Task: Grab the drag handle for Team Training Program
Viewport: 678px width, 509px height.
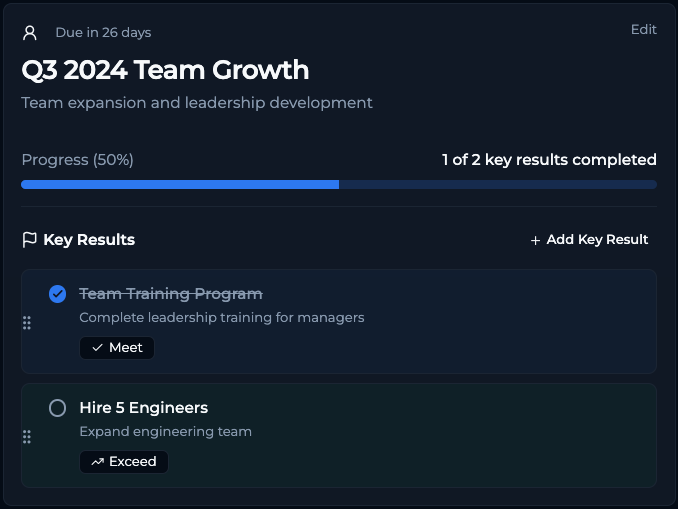Action: (x=27, y=322)
